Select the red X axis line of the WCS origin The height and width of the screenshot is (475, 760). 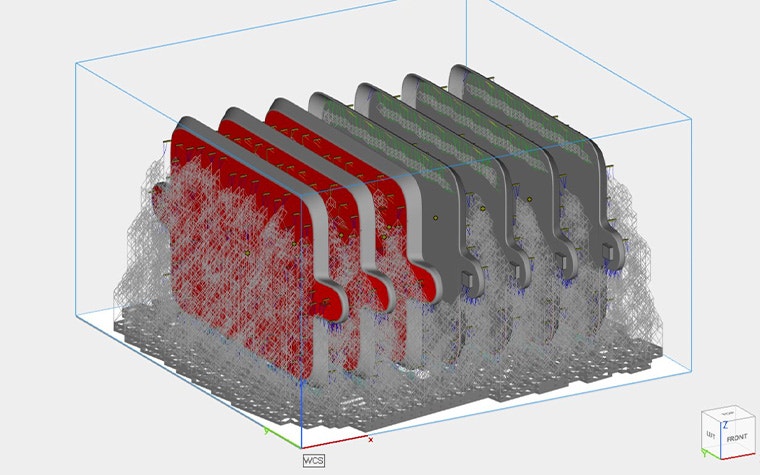pos(335,442)
